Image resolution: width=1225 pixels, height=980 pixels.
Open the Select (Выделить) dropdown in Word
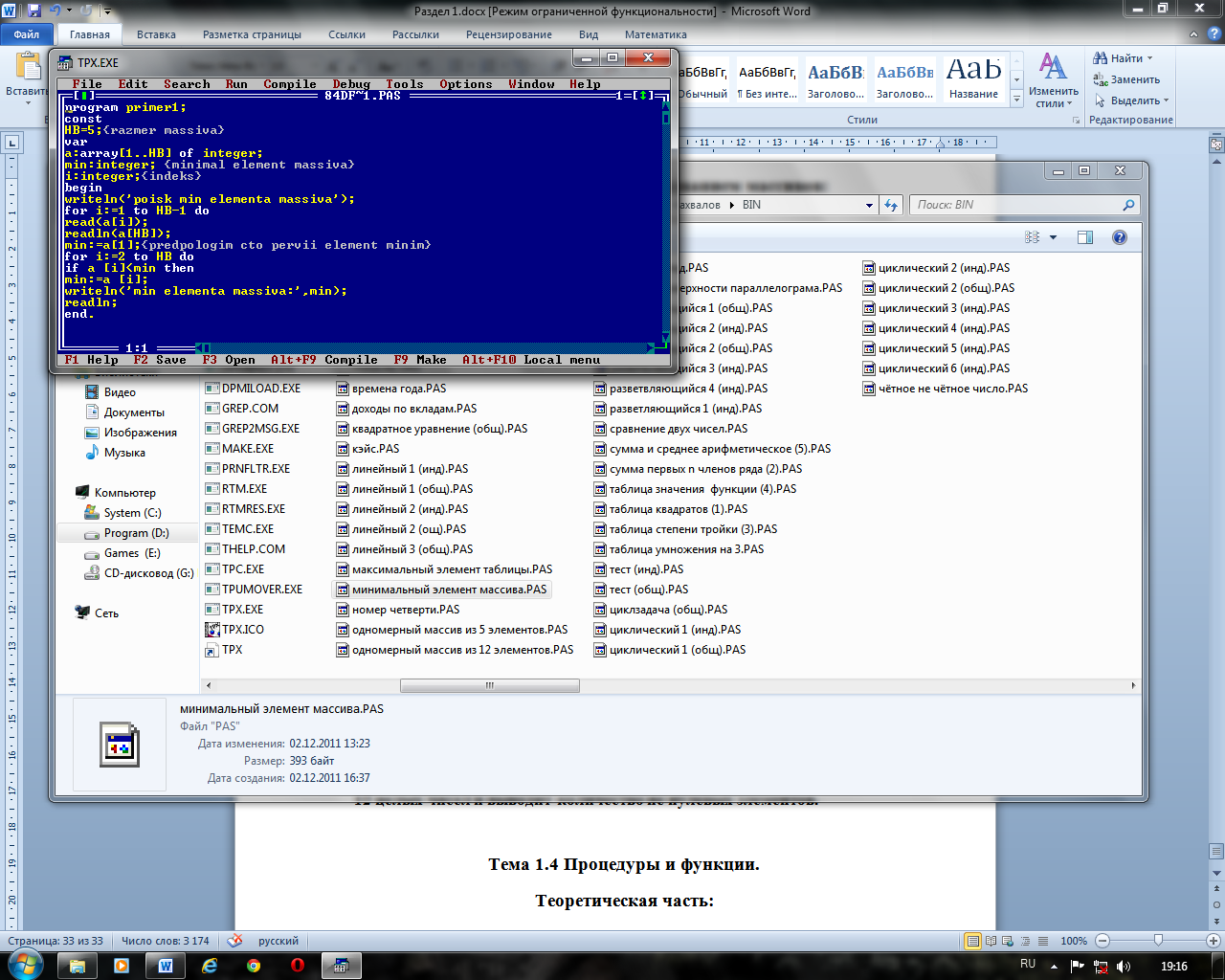tap(1132, 100)
